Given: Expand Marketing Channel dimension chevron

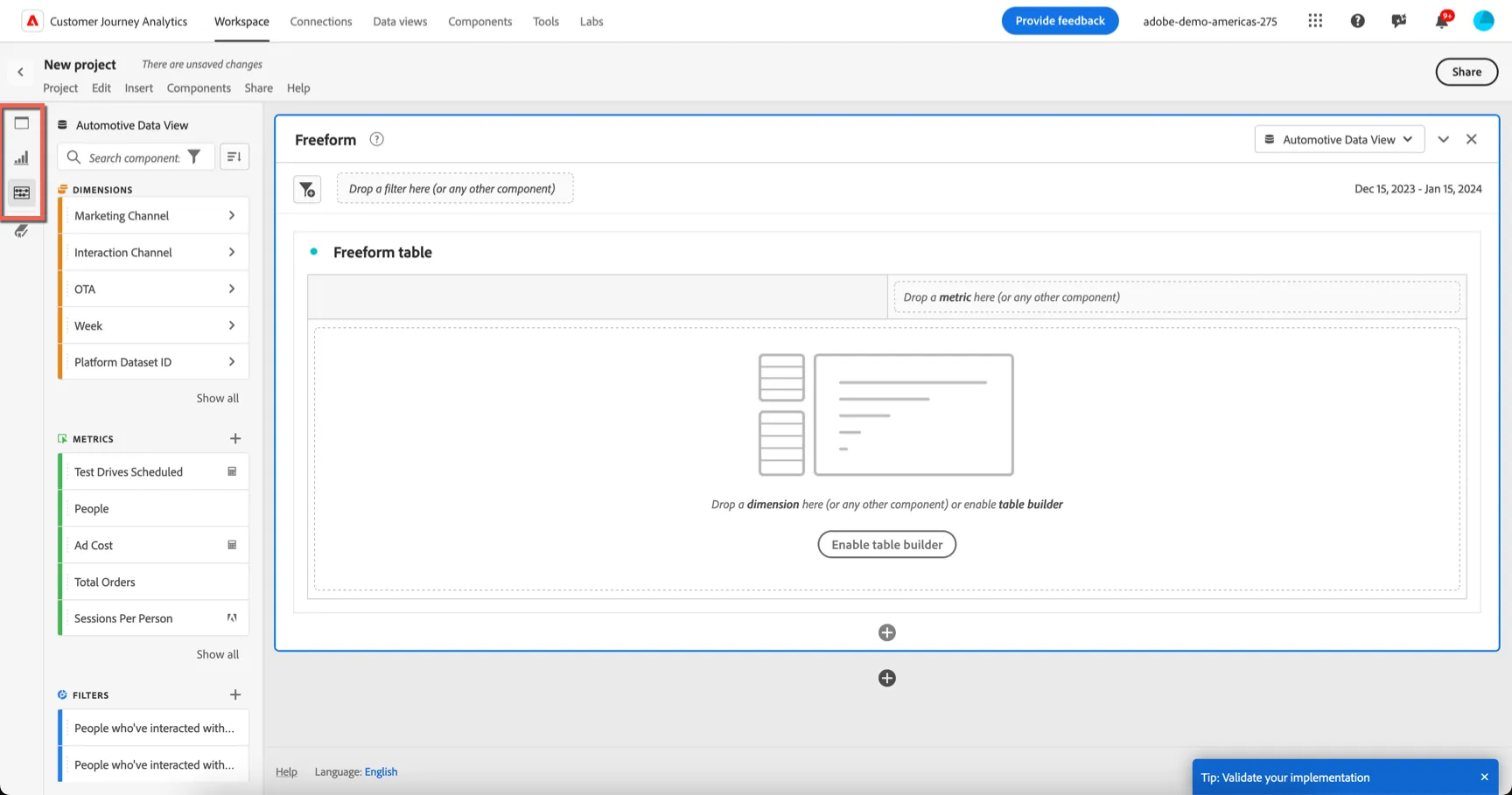Looking at the screenshot, I should 232,215.
